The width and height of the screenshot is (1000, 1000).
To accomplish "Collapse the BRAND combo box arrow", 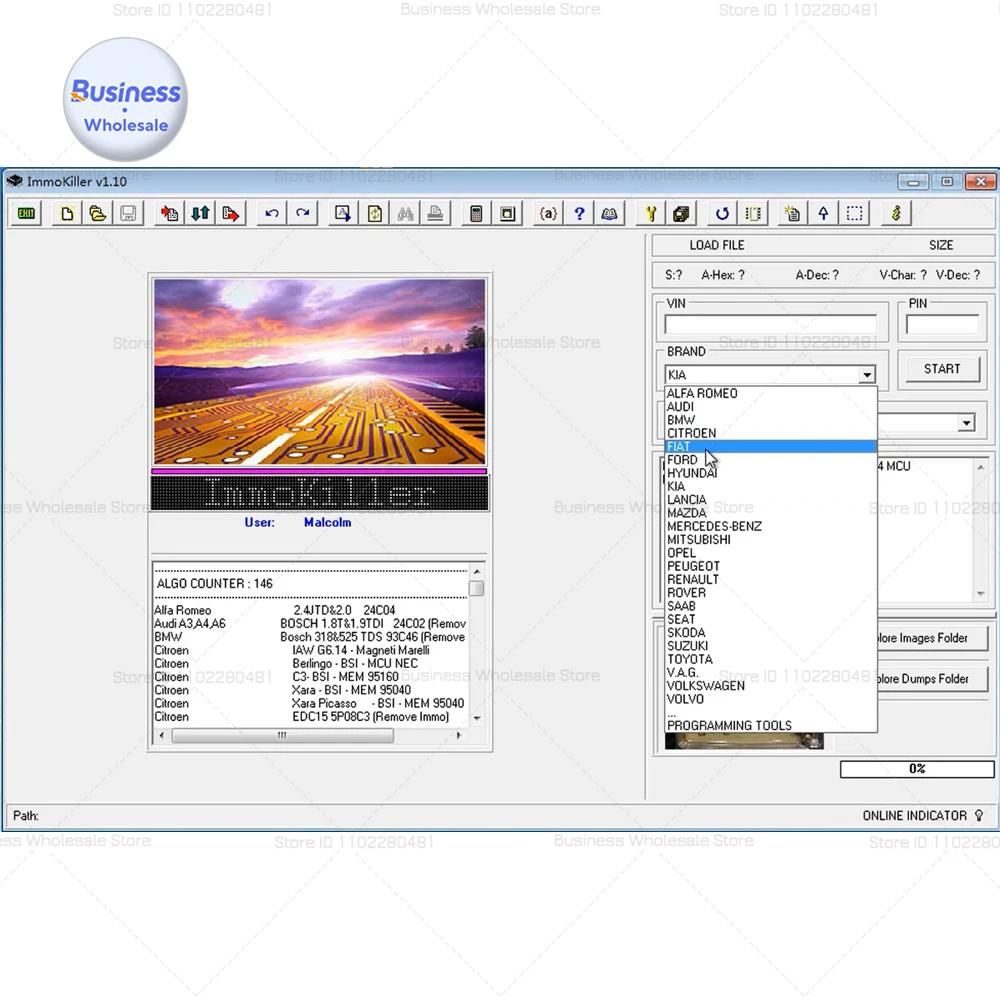I will (x=867, y=375).
